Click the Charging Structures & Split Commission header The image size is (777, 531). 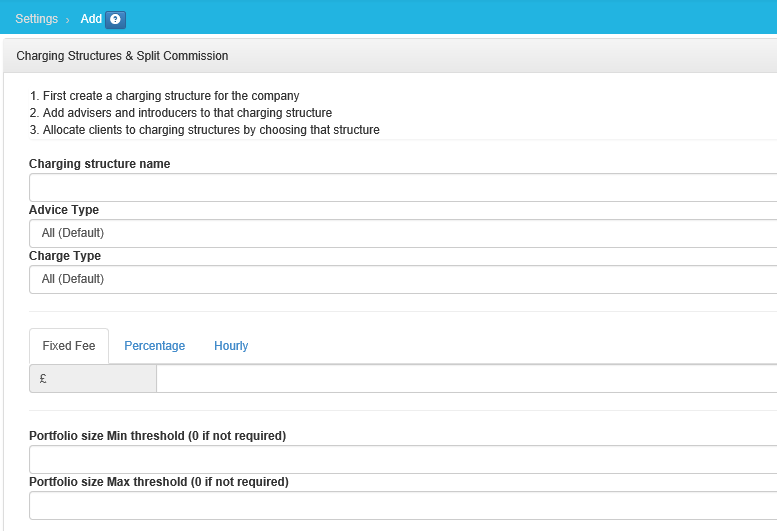coord(122,56)
